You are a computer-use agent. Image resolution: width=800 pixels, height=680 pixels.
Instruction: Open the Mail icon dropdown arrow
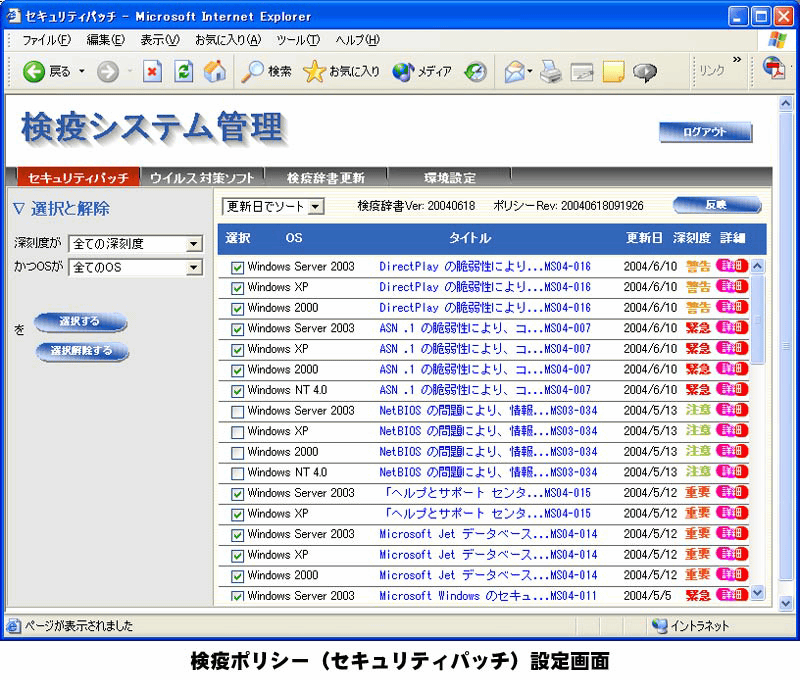pyautogui.click(x=530, y=71)
